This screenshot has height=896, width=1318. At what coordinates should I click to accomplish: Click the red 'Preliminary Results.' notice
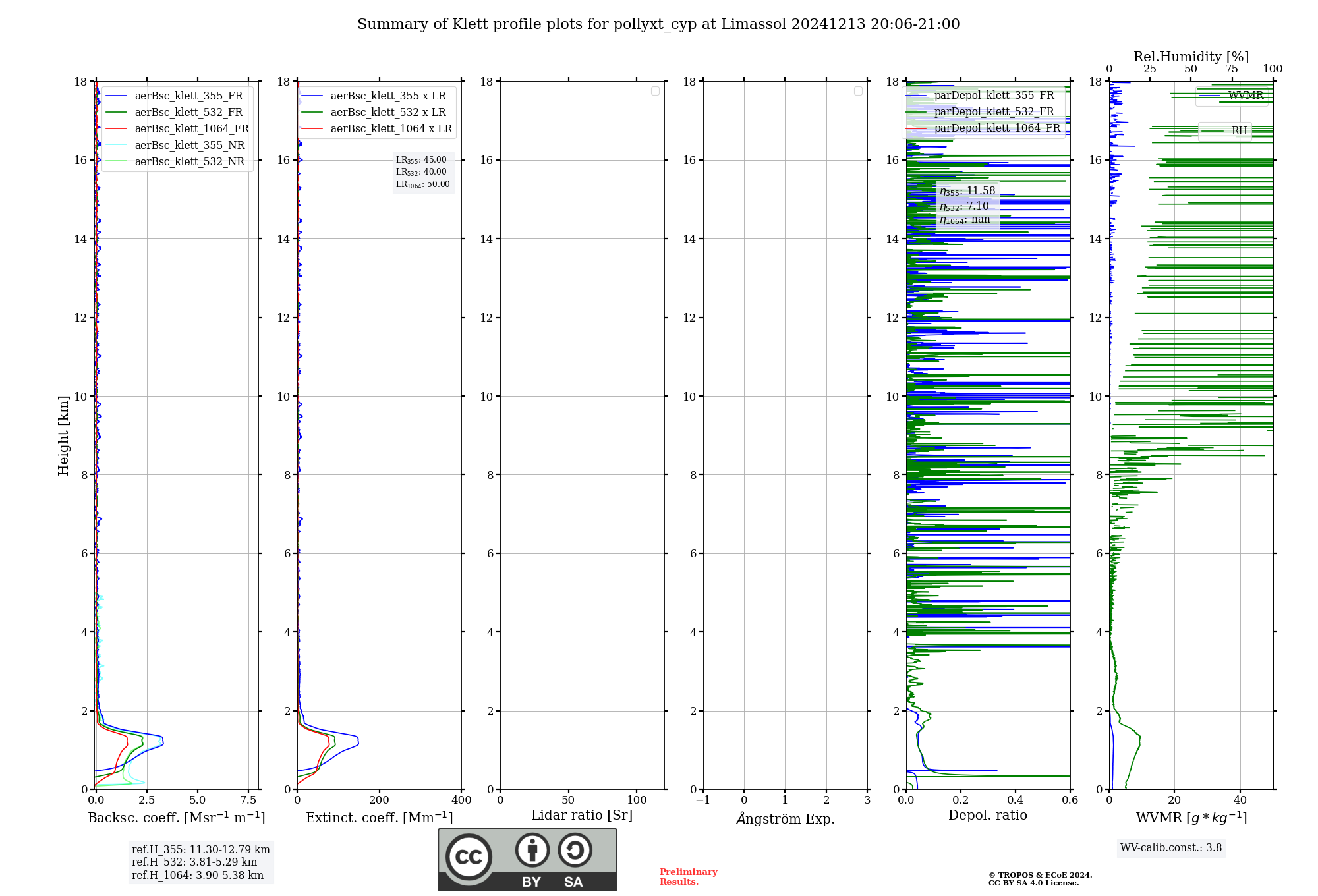[x=689, y=877]
